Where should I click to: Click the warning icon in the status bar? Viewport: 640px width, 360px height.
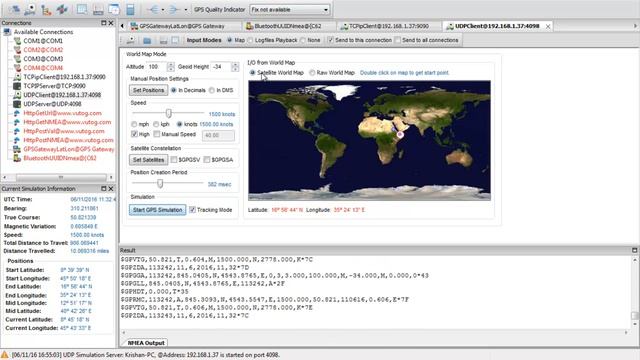4,355
